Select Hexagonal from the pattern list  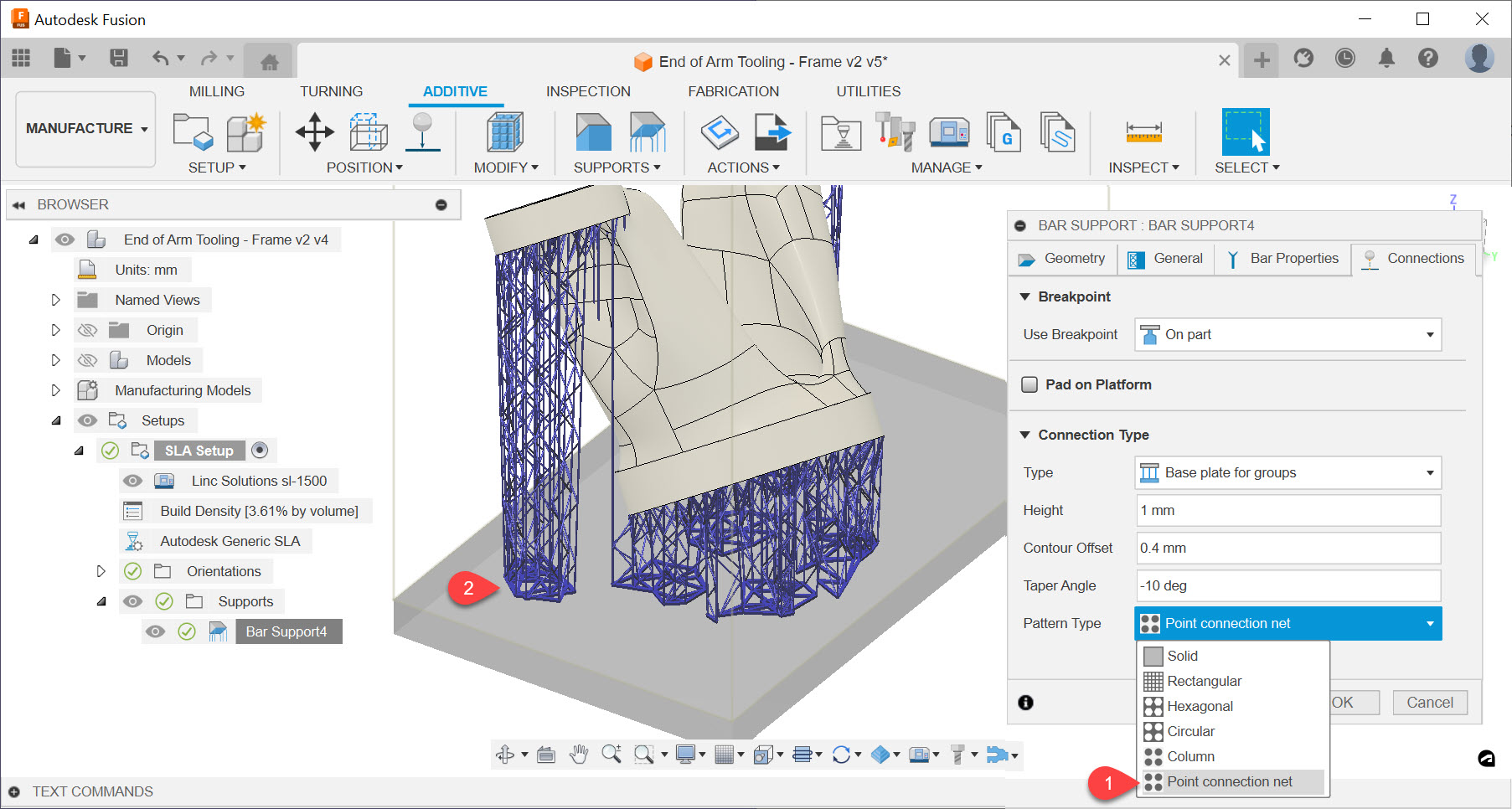1200,706
